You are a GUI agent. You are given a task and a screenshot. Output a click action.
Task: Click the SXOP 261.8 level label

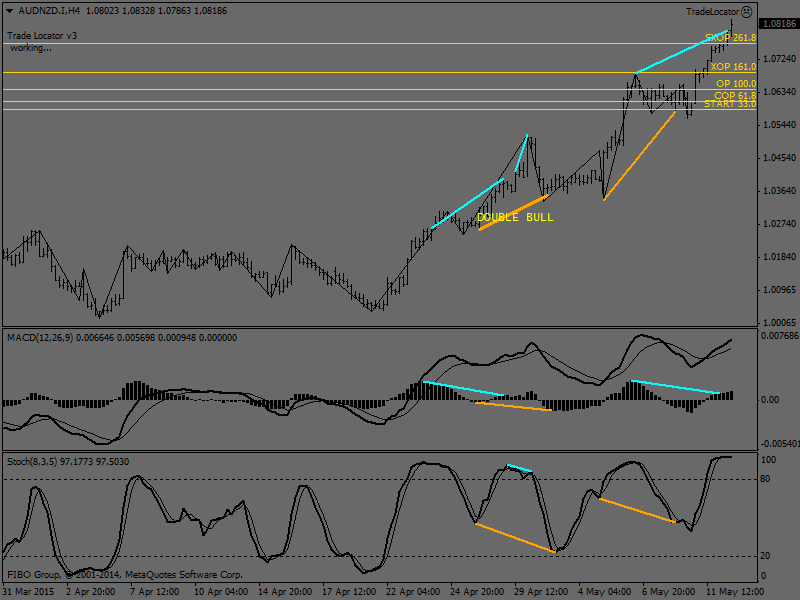click(730, 37)
